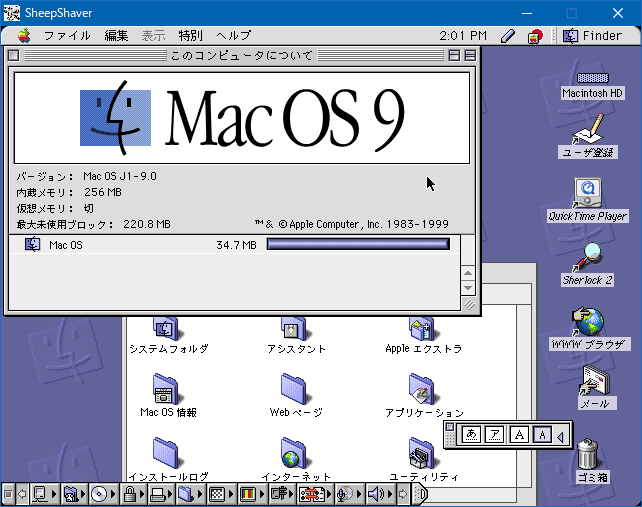Select the Mac OS 情報 folder
This screenshot has width=642, height=507.
(x=168, y=395)
